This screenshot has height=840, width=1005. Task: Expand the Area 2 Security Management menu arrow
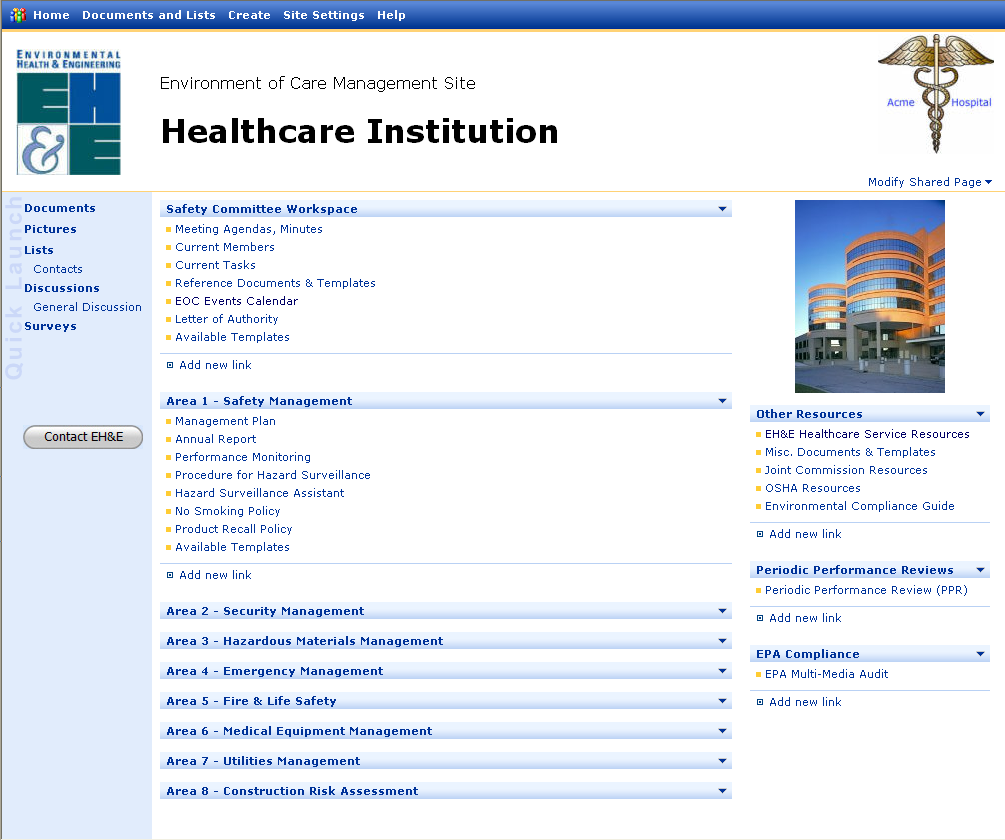tap(722, 611)
